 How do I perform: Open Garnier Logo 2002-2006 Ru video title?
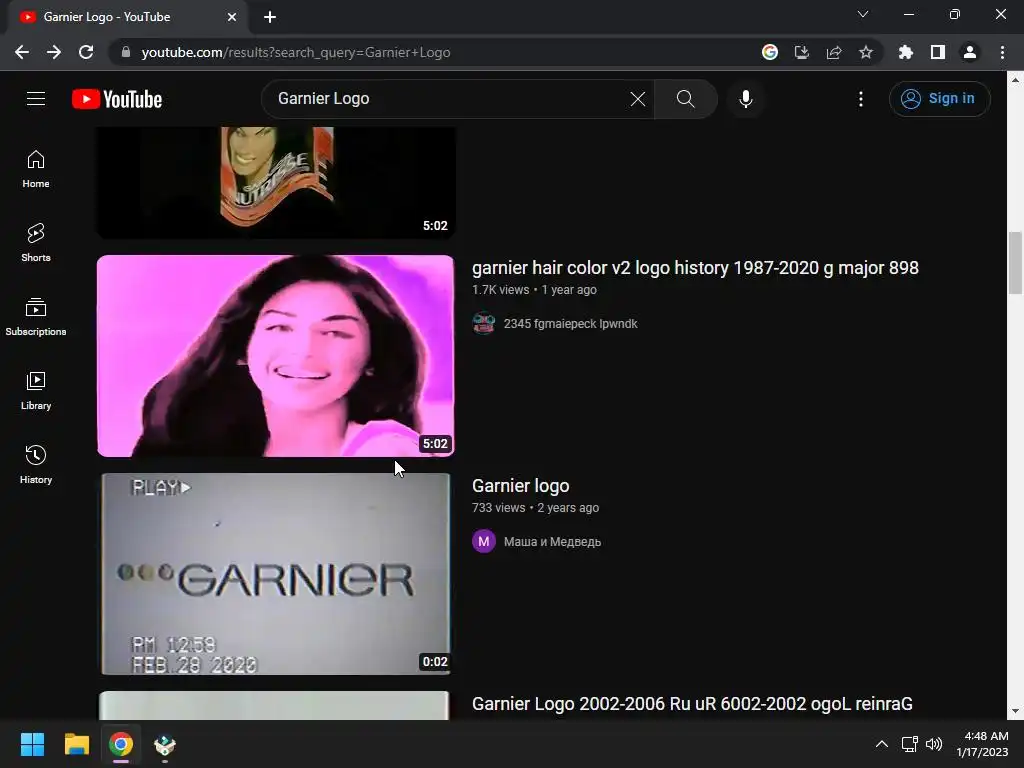(692, 704)
